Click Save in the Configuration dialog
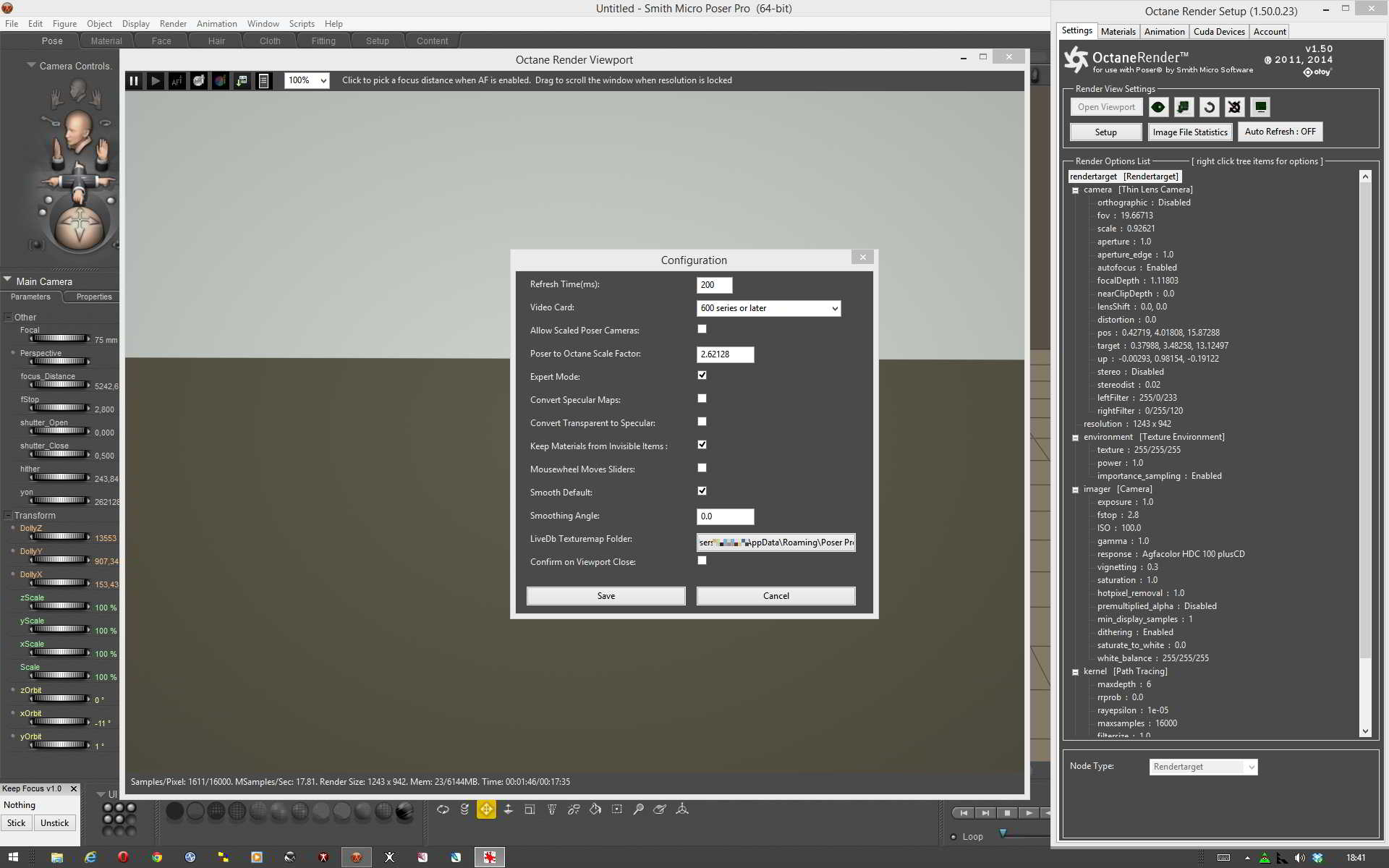 pos(606,596)
